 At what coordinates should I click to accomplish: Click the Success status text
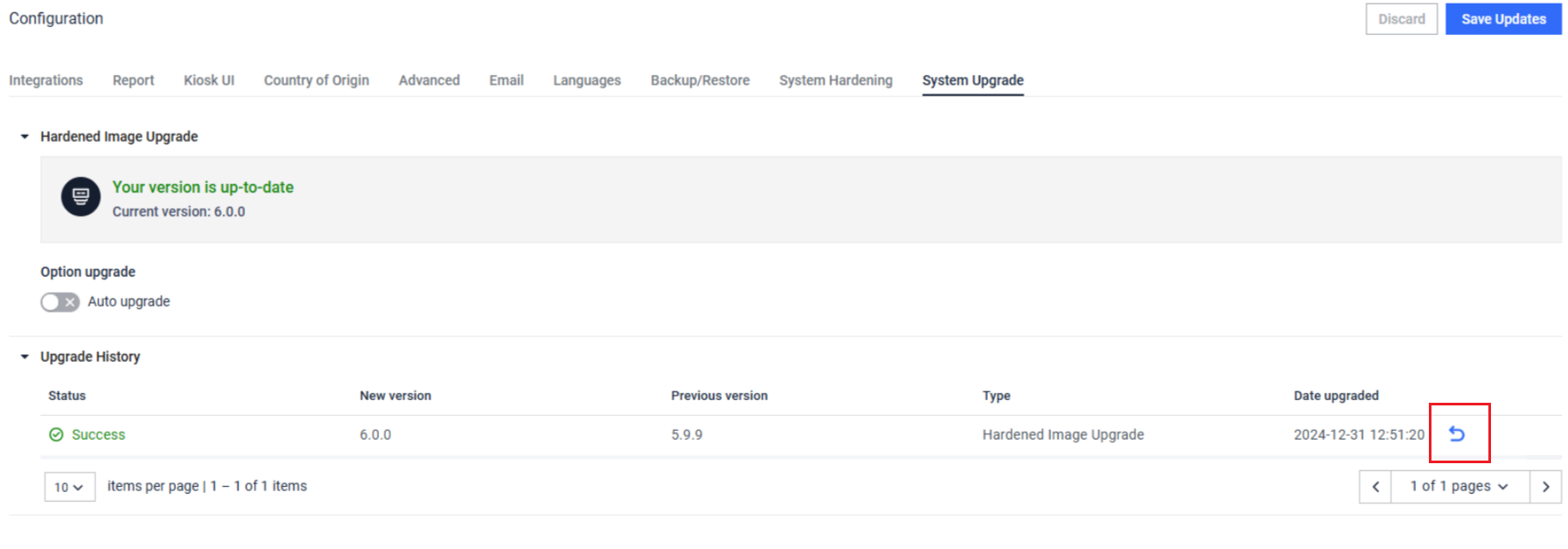point(98,434)
